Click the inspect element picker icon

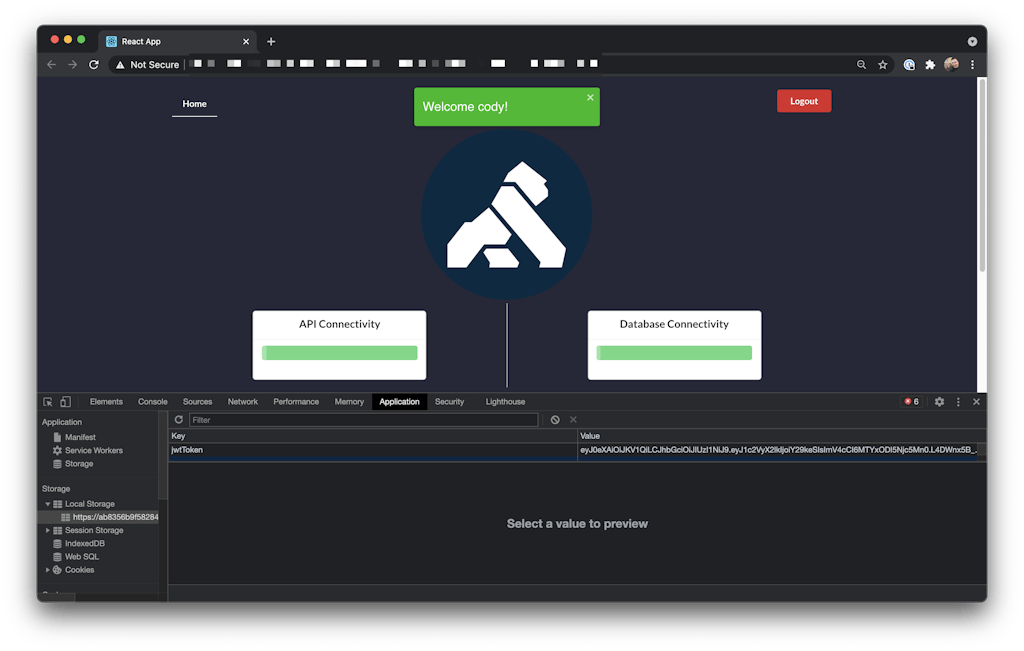48,402
